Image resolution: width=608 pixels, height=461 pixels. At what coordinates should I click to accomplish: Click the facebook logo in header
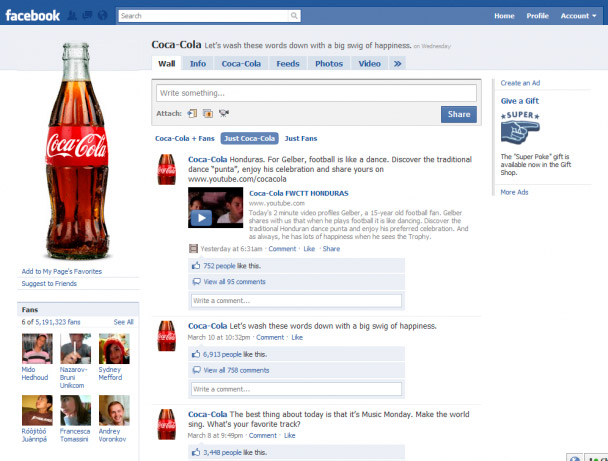33,15
